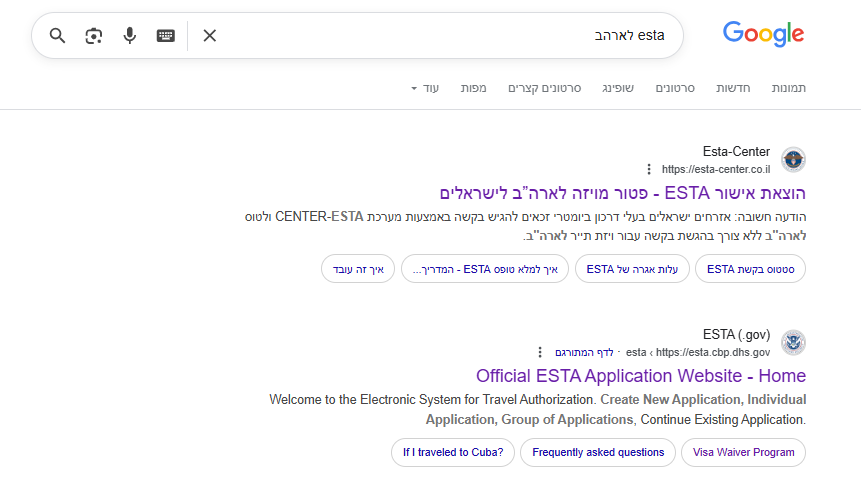Open Official ESTA Application Website link

click(x=640, y=376)
